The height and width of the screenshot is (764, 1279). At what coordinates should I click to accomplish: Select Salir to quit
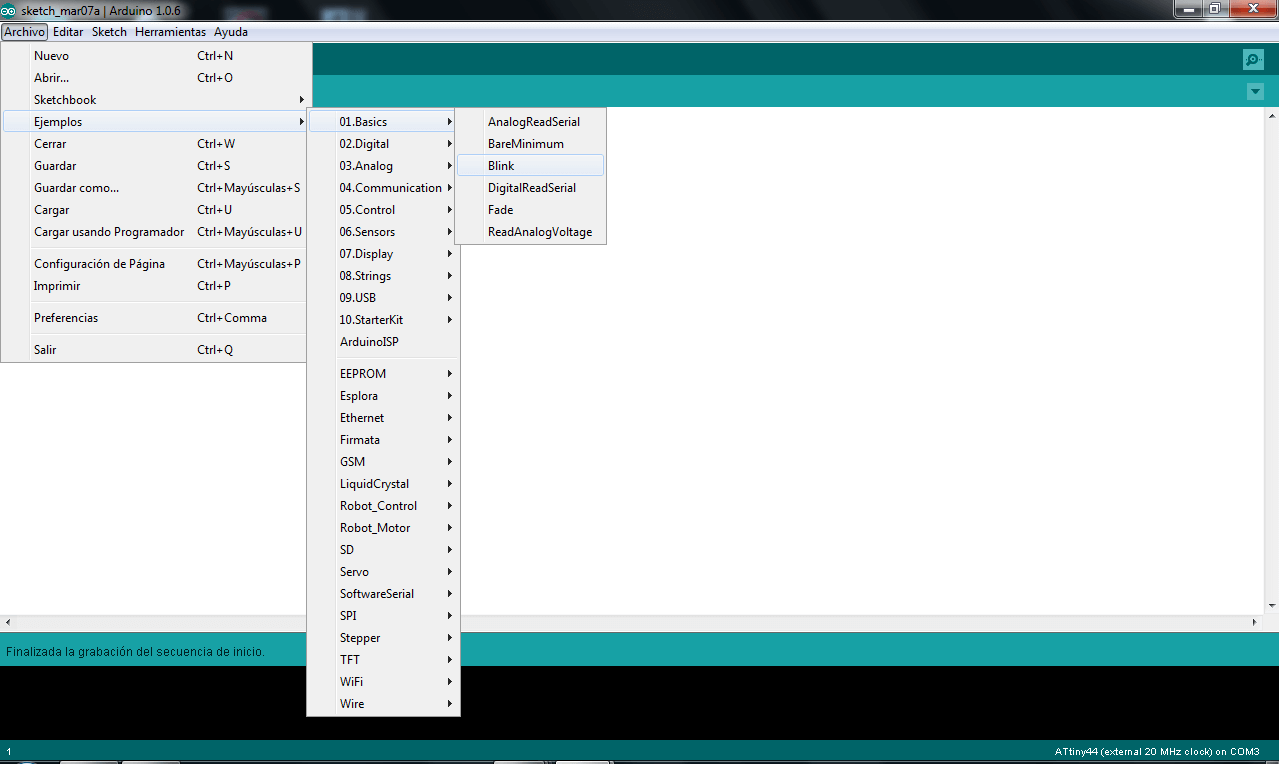[155, 350]
